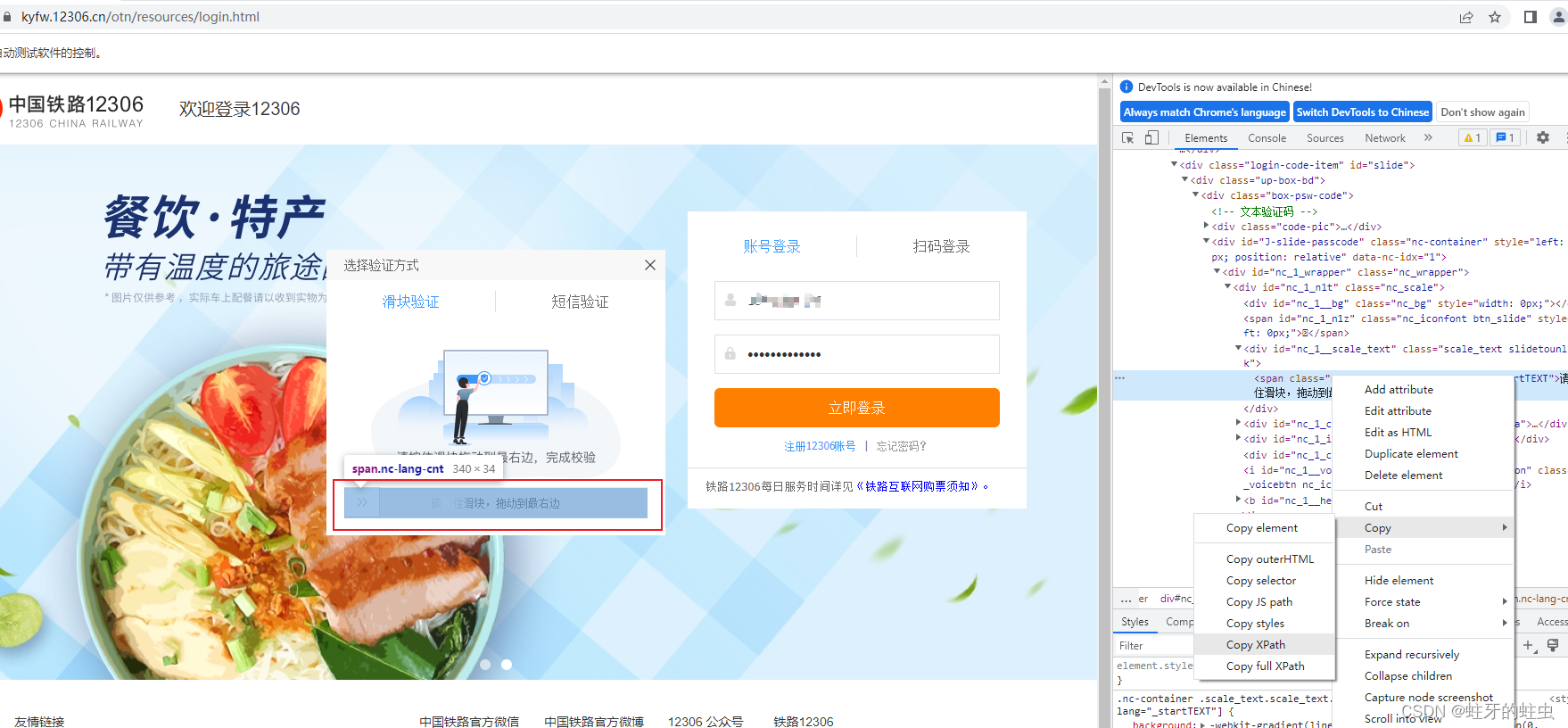Screen dimensions: 1568x728
Task: Show more DevTools tabs chevron
Action: [x=1428, y=137]
